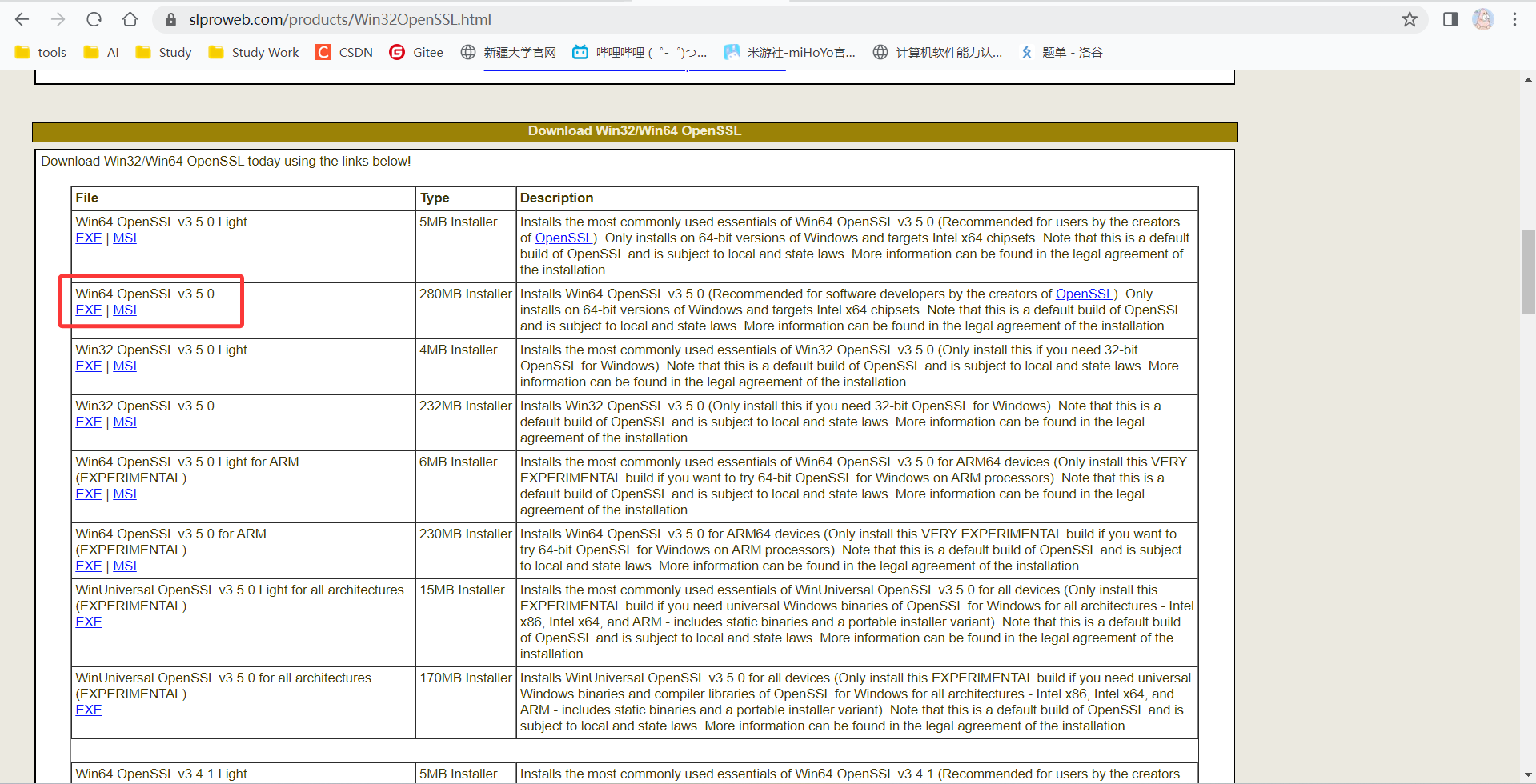The height and width of the screenshot is (784, 1536).
Task: Open the 题单 - 洛谷 bookmark
Action: click(1061, 52)
